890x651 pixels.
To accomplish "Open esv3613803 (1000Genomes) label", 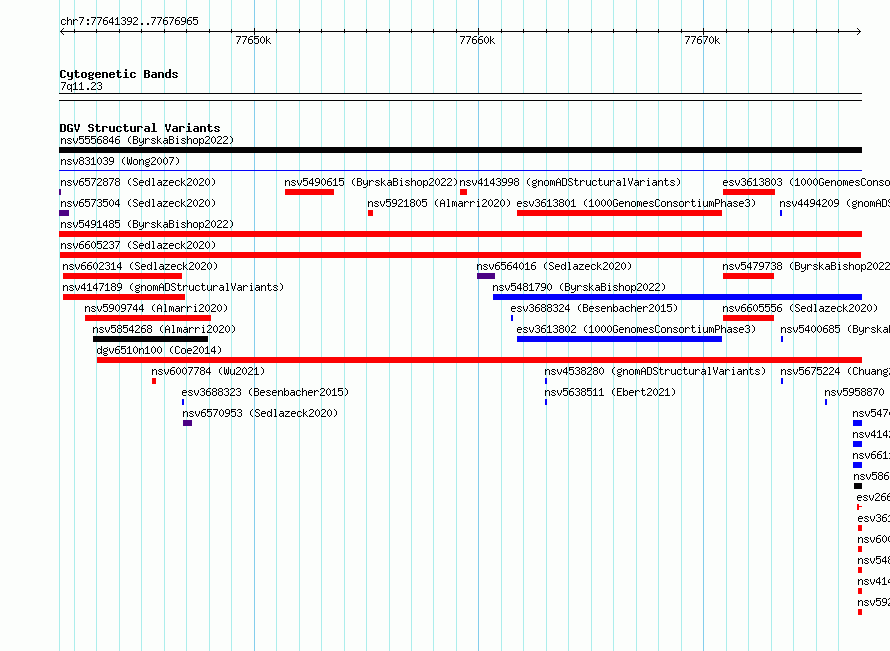I will pos(806,182).
